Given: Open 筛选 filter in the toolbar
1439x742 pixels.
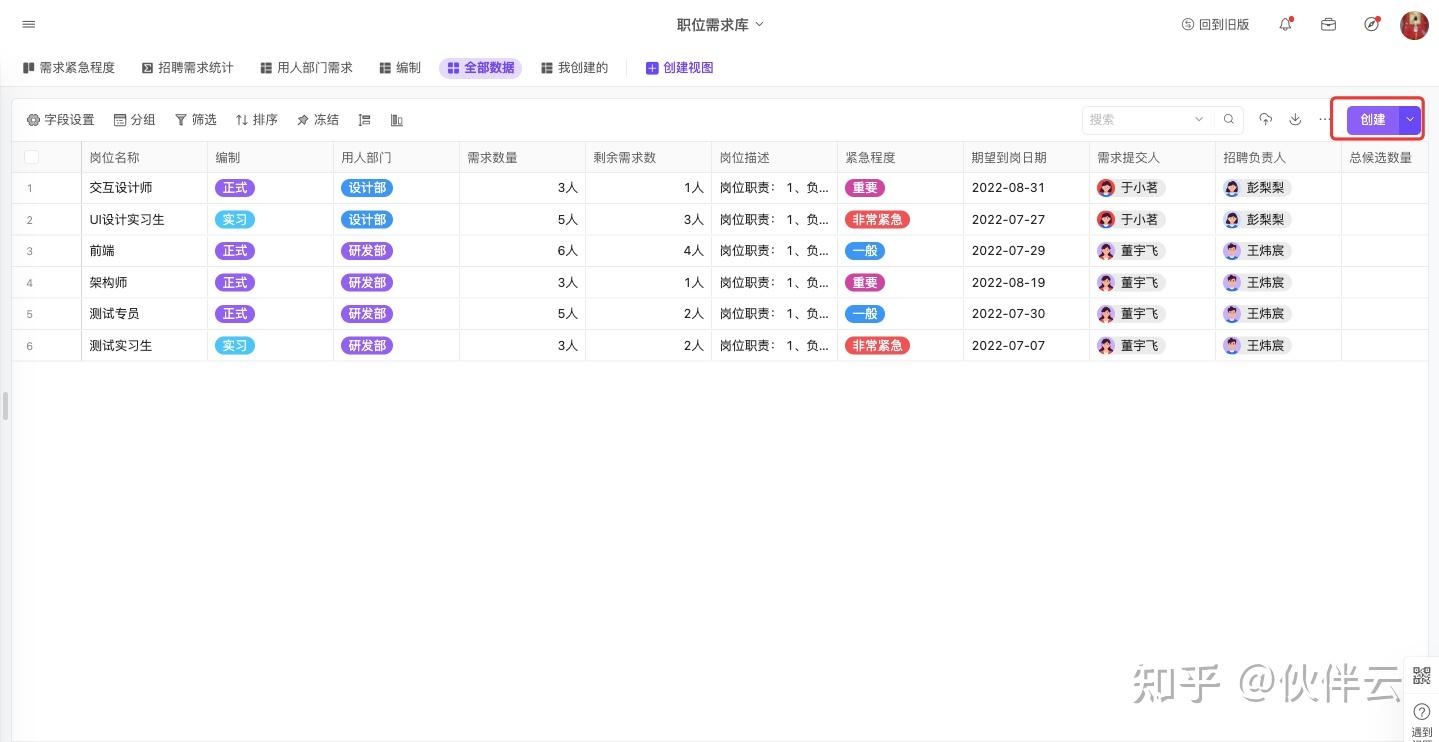Looking at the screenshot, I should pyautogui.click(x=196, y=120).
